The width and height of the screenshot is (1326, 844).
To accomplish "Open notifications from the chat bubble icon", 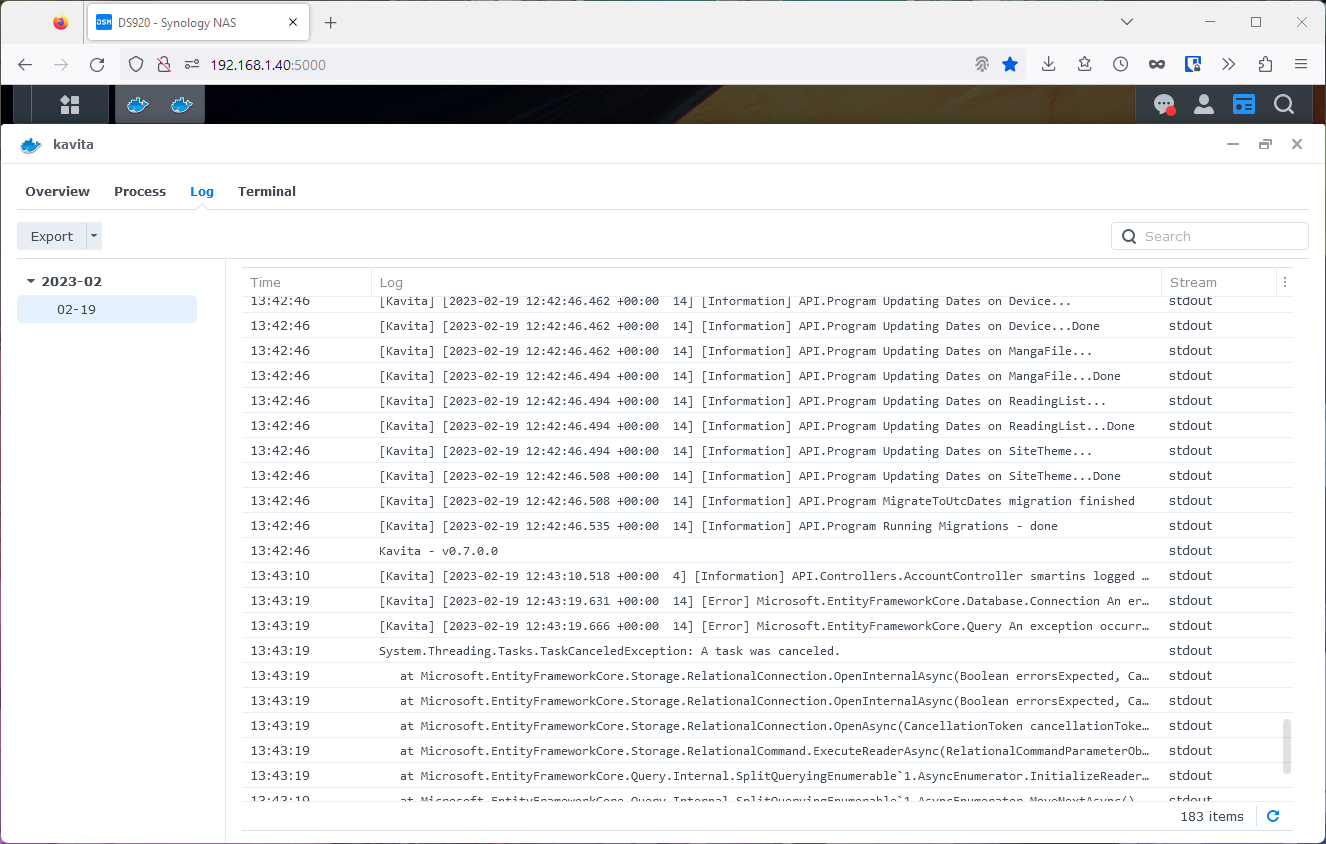I will (x=1163, y=104).
